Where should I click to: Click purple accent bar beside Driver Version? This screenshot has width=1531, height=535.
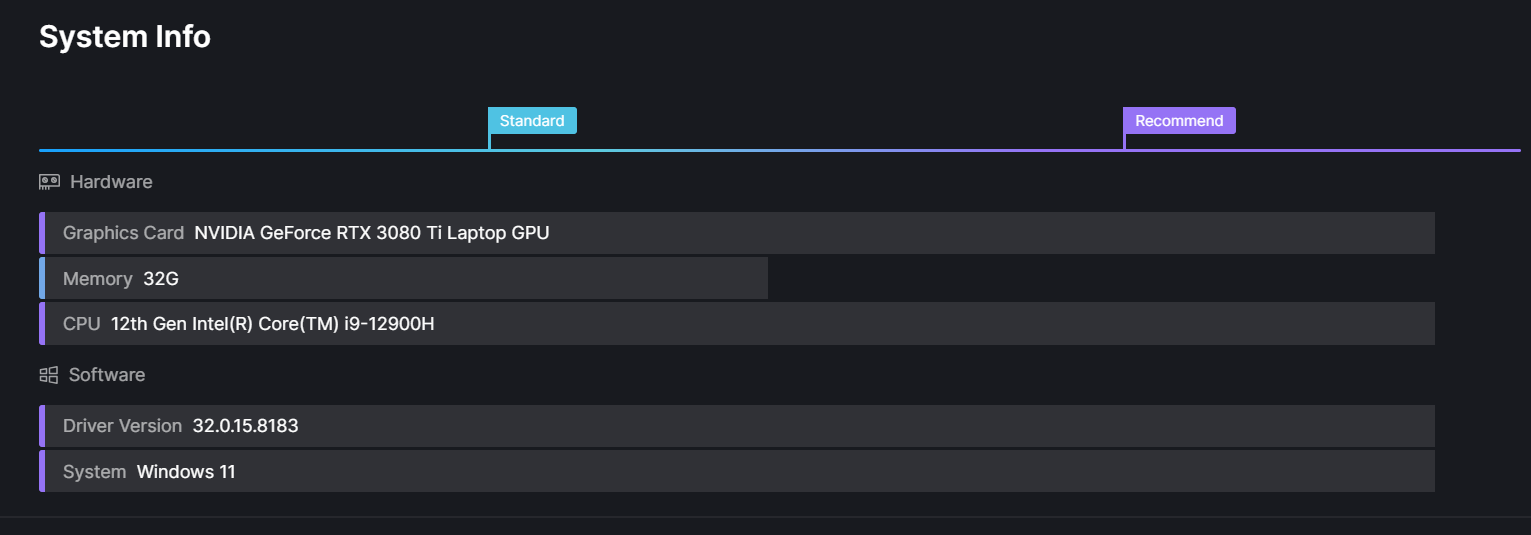(x=42, y=426)
